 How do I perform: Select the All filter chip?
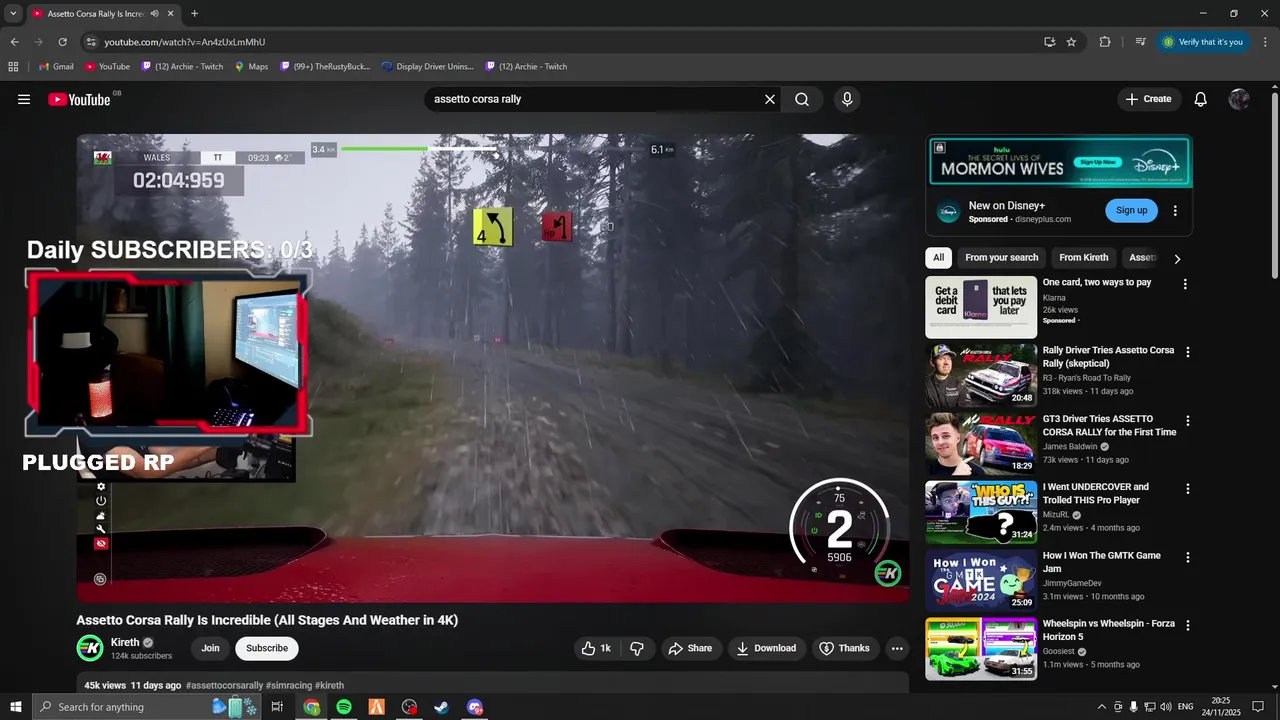coord(938,257)
